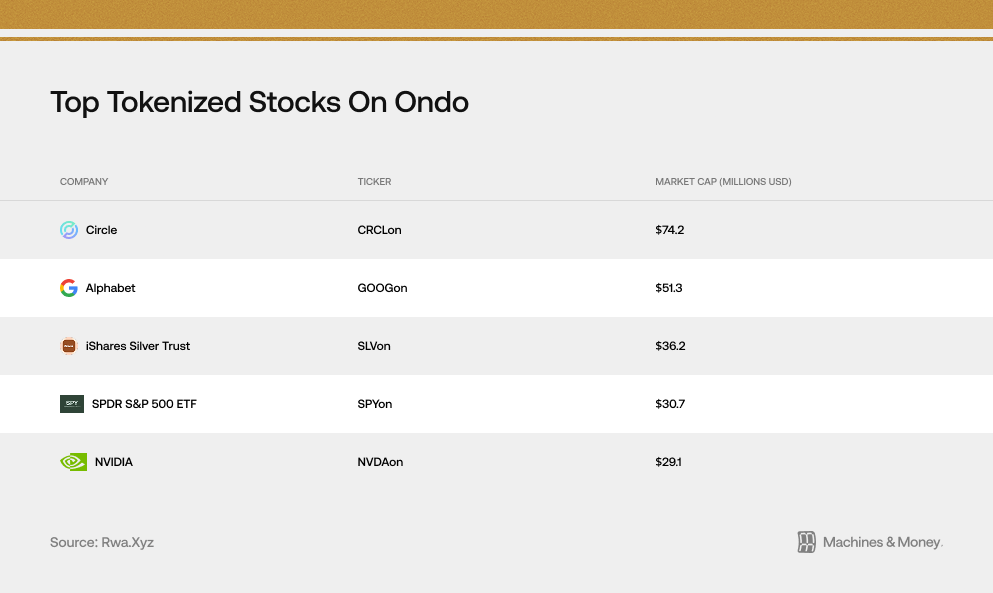Select the SLVon ticker cell
993x593 pixels.
pos(374,346)
